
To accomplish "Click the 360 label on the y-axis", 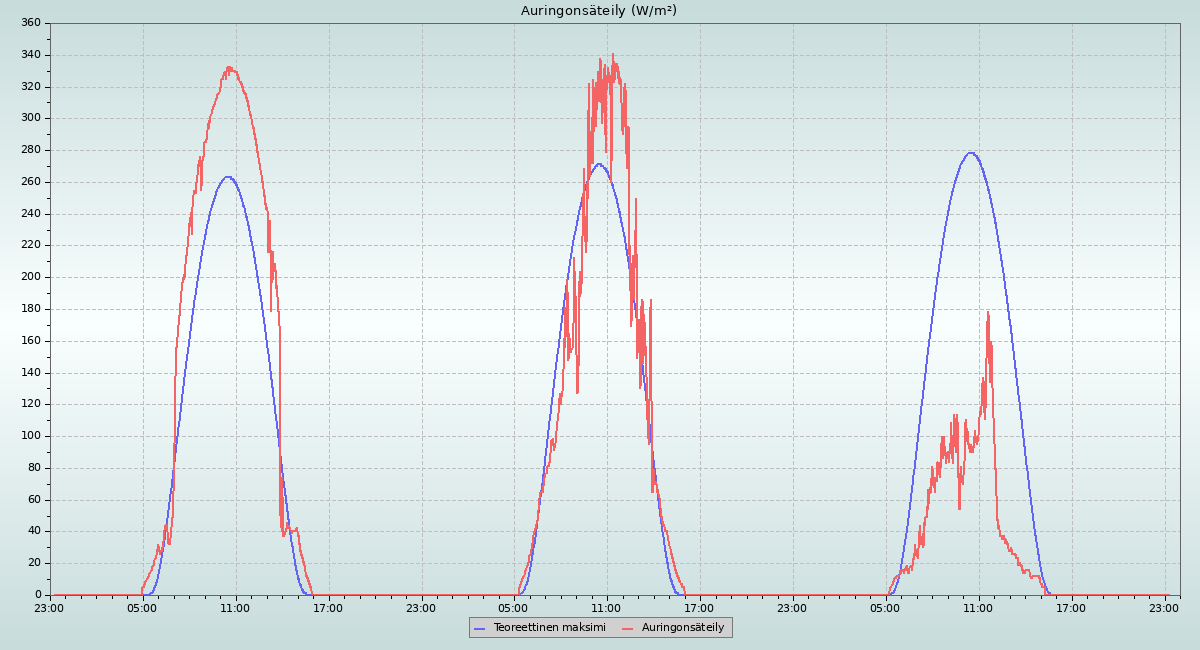I will tap(31, 23).
